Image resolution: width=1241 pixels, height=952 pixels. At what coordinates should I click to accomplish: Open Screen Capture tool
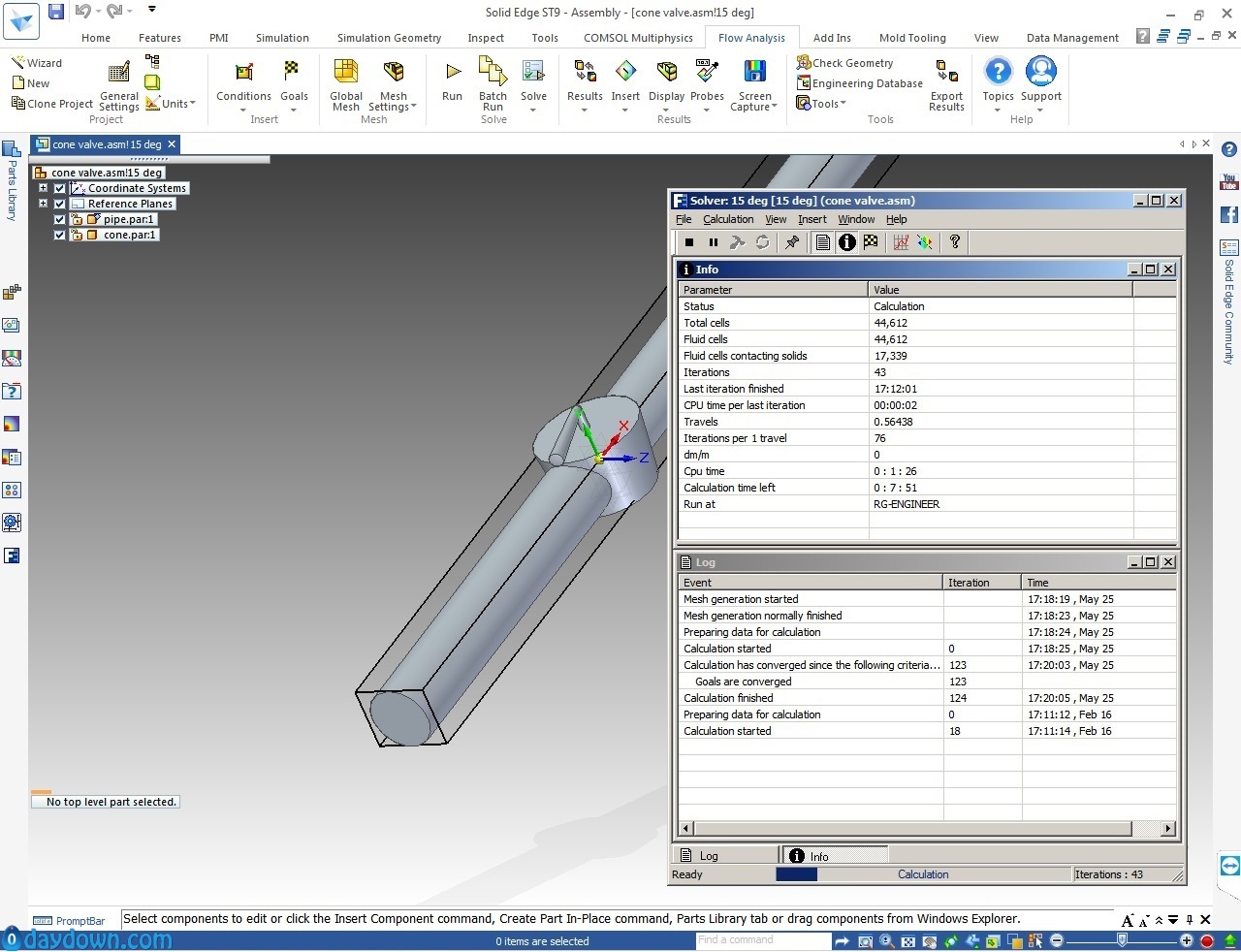pos(755,85)
